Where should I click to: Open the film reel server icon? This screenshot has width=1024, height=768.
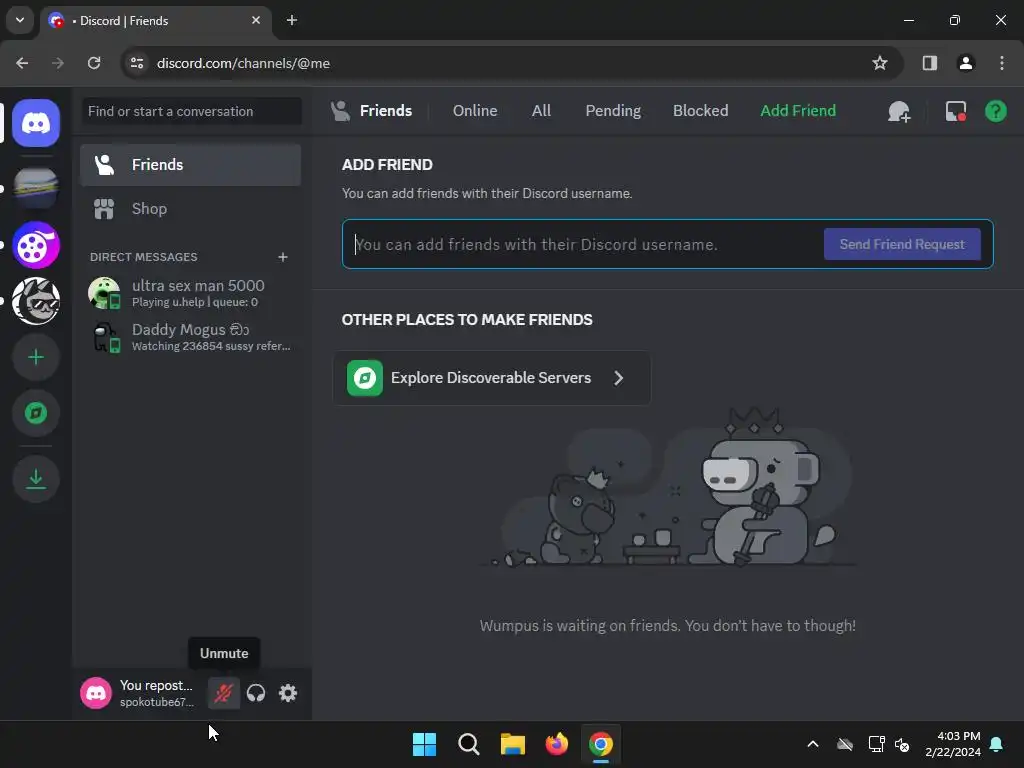coord(36,246)
